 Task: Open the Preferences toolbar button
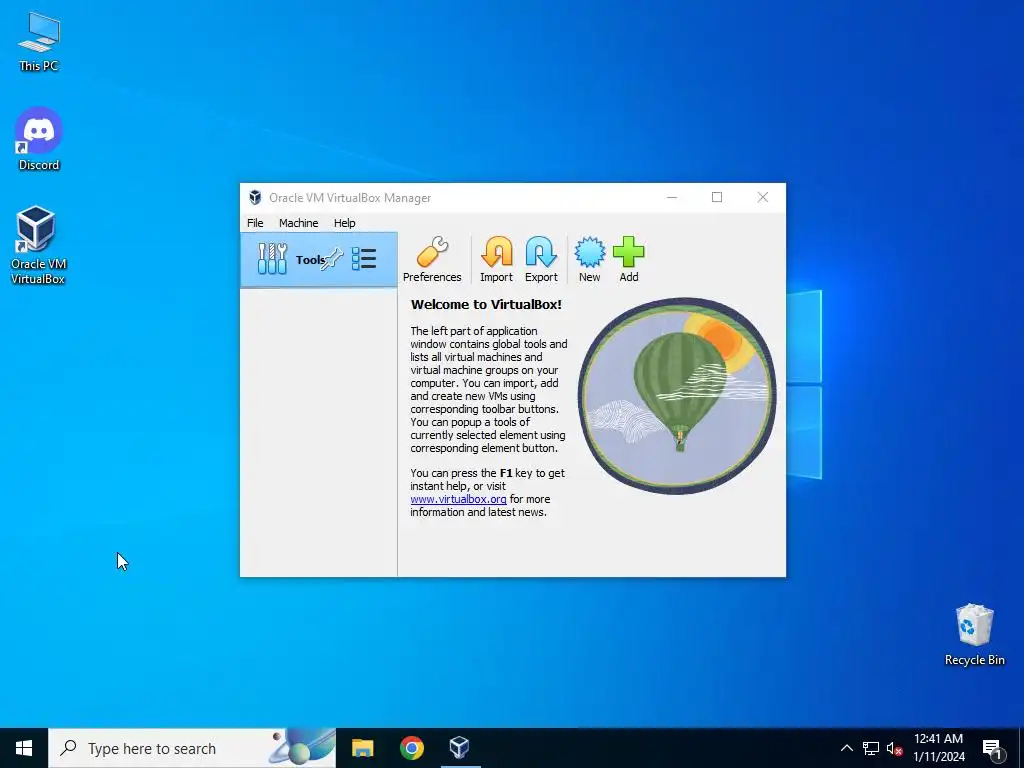pyautogui.click(x=432, y=259)
